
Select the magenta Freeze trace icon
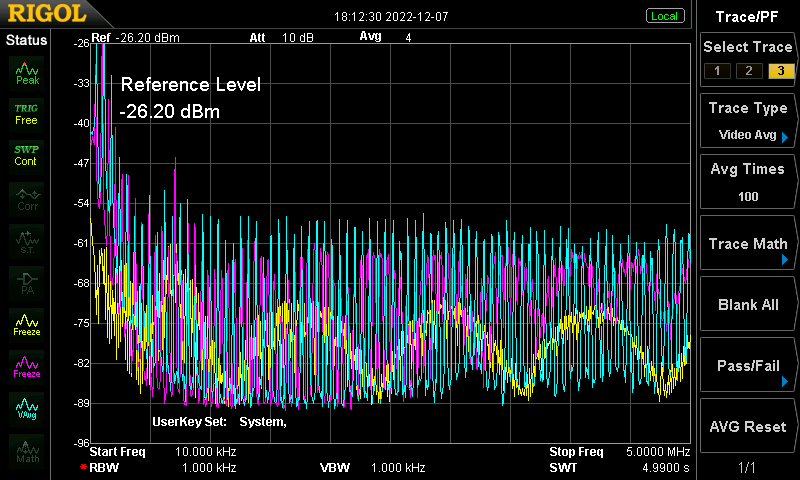[x=27, y=367]
